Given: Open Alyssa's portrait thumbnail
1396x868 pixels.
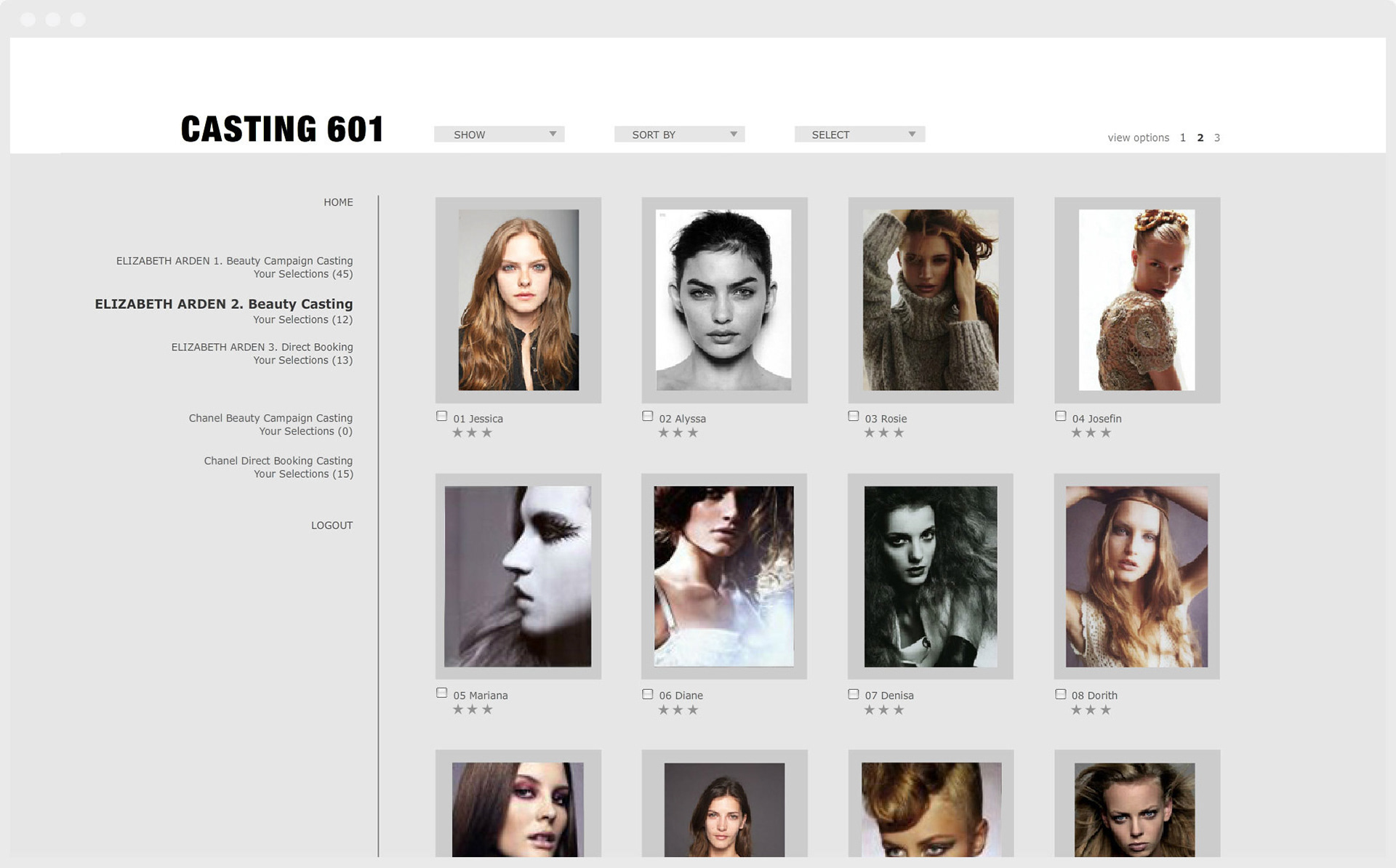Looking at the screenshot, I should pyautogui.click(x=723, y=300).
